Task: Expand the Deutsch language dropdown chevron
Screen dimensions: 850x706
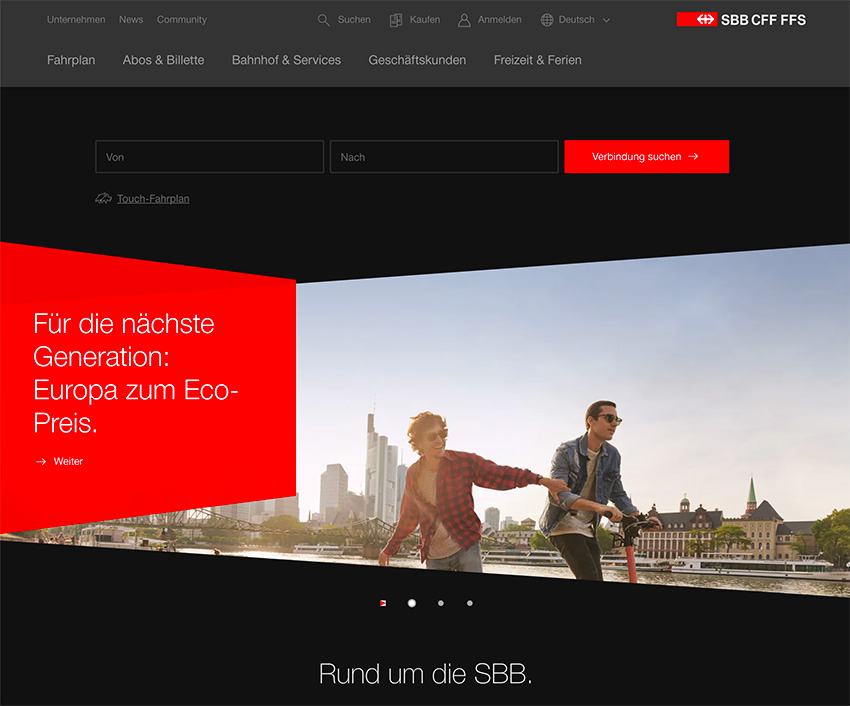Action: (607, 20)
